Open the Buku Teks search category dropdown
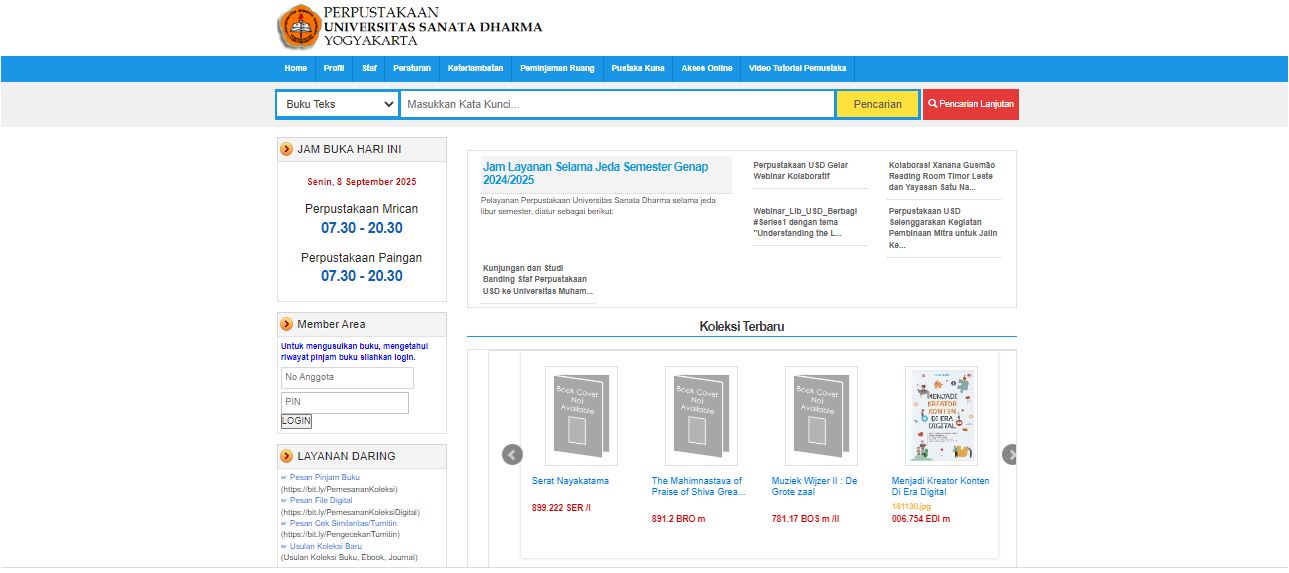Image resolution: width=1289 pixels, height=573 pixels. point(338,104)
